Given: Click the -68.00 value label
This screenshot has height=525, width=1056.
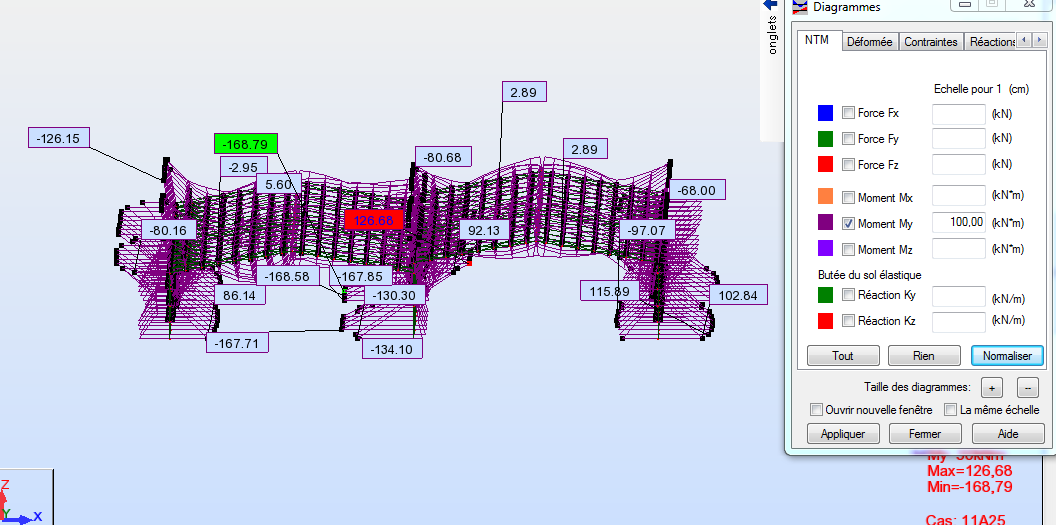Looking at the screenshot, I should 698,190.
